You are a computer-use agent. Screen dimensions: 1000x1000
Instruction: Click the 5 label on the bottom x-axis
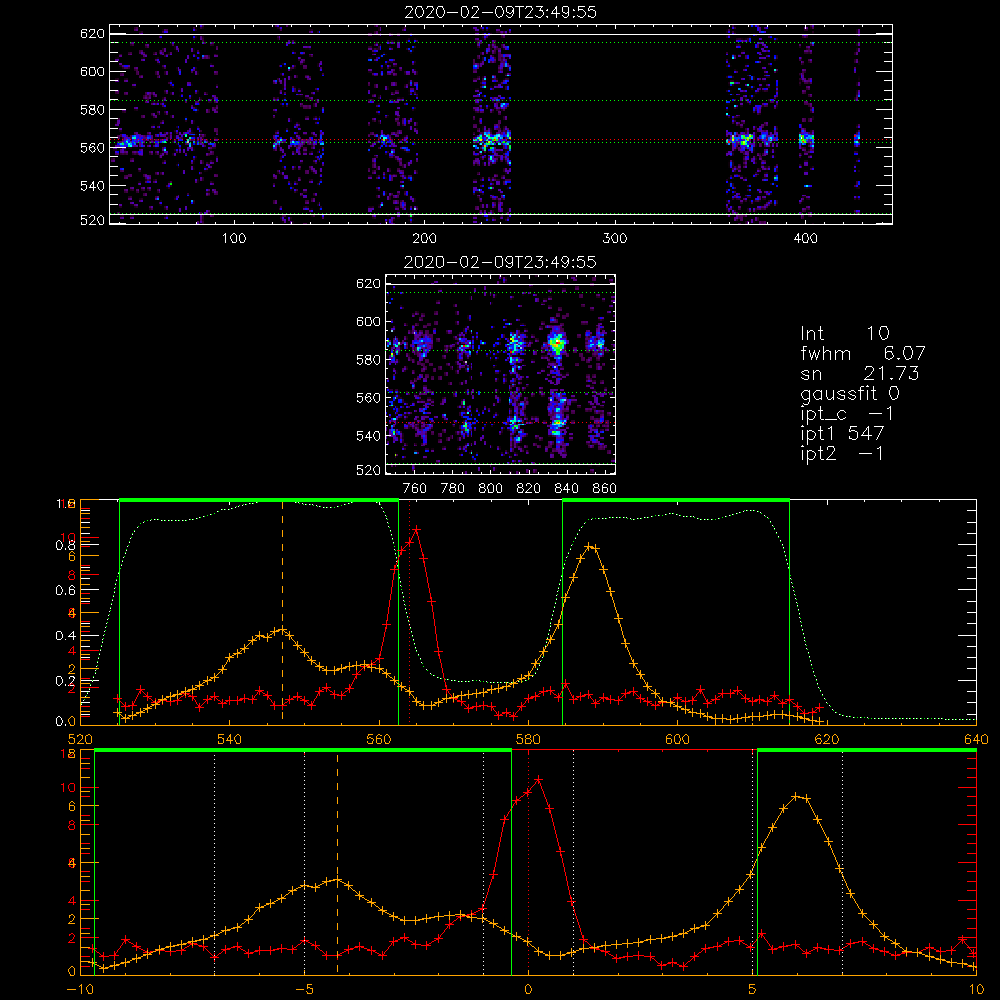pos(753,990)
